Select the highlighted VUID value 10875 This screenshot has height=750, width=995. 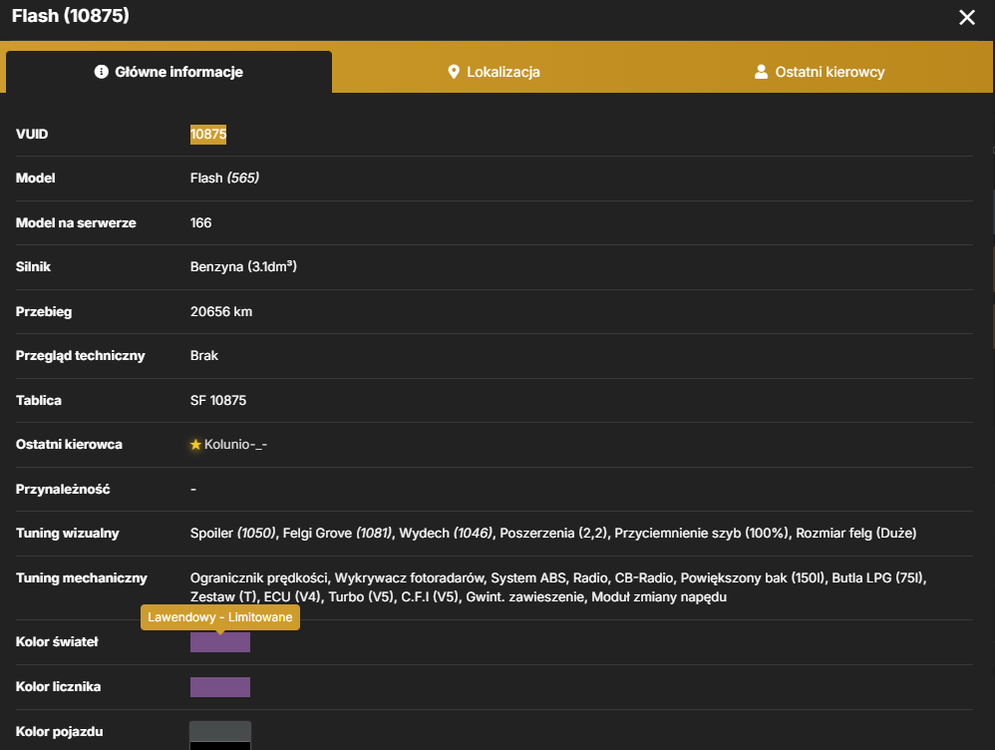pyautogui.click(x=208, y=134)
